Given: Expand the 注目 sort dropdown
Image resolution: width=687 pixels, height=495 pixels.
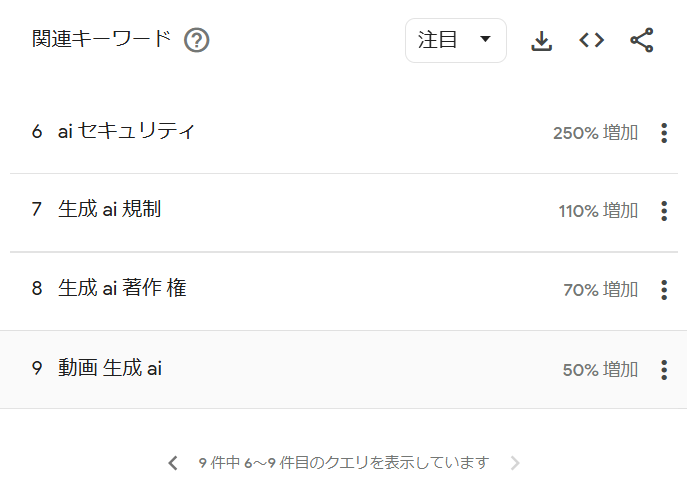Looking at the screenshot, I should [456, 40].
